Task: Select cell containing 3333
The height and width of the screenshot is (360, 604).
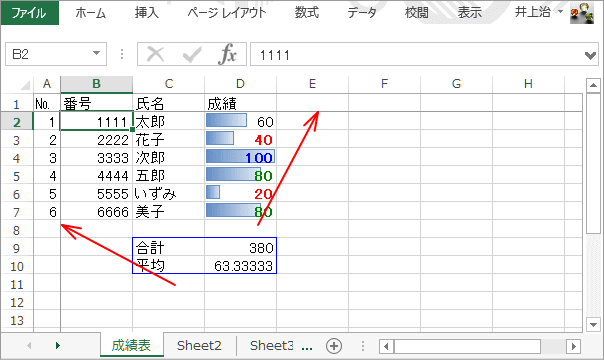Action: click(x=97, y=157)
